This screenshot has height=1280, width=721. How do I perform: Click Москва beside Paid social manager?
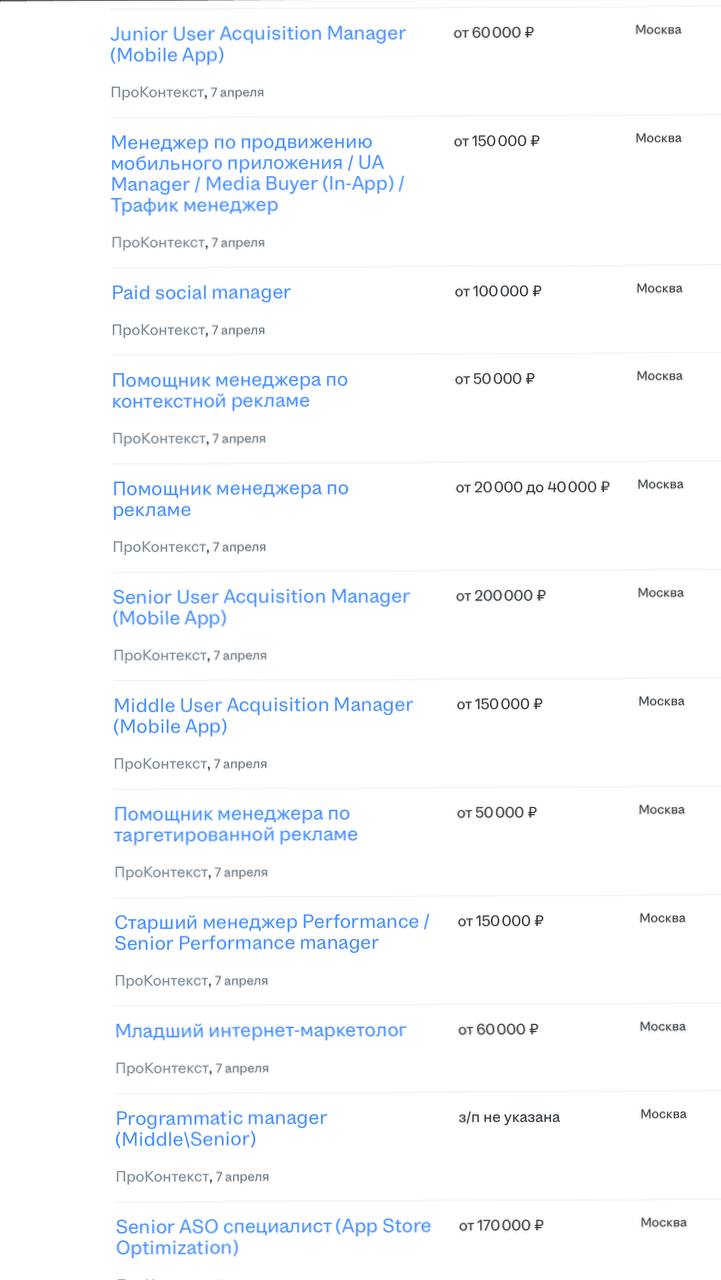pyautogui.click(x=659, y=289)
